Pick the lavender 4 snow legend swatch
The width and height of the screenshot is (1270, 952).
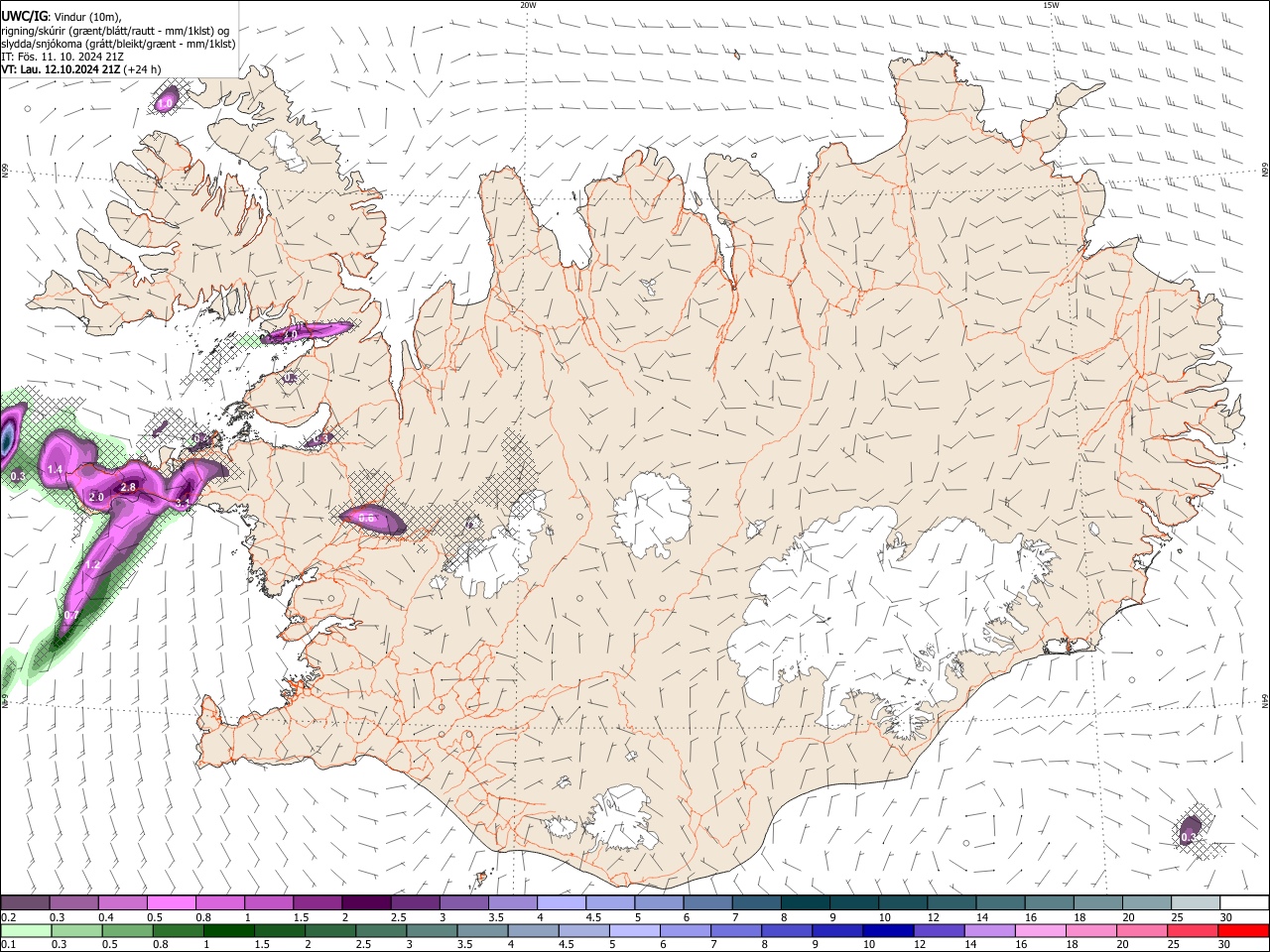click(560, 903)
